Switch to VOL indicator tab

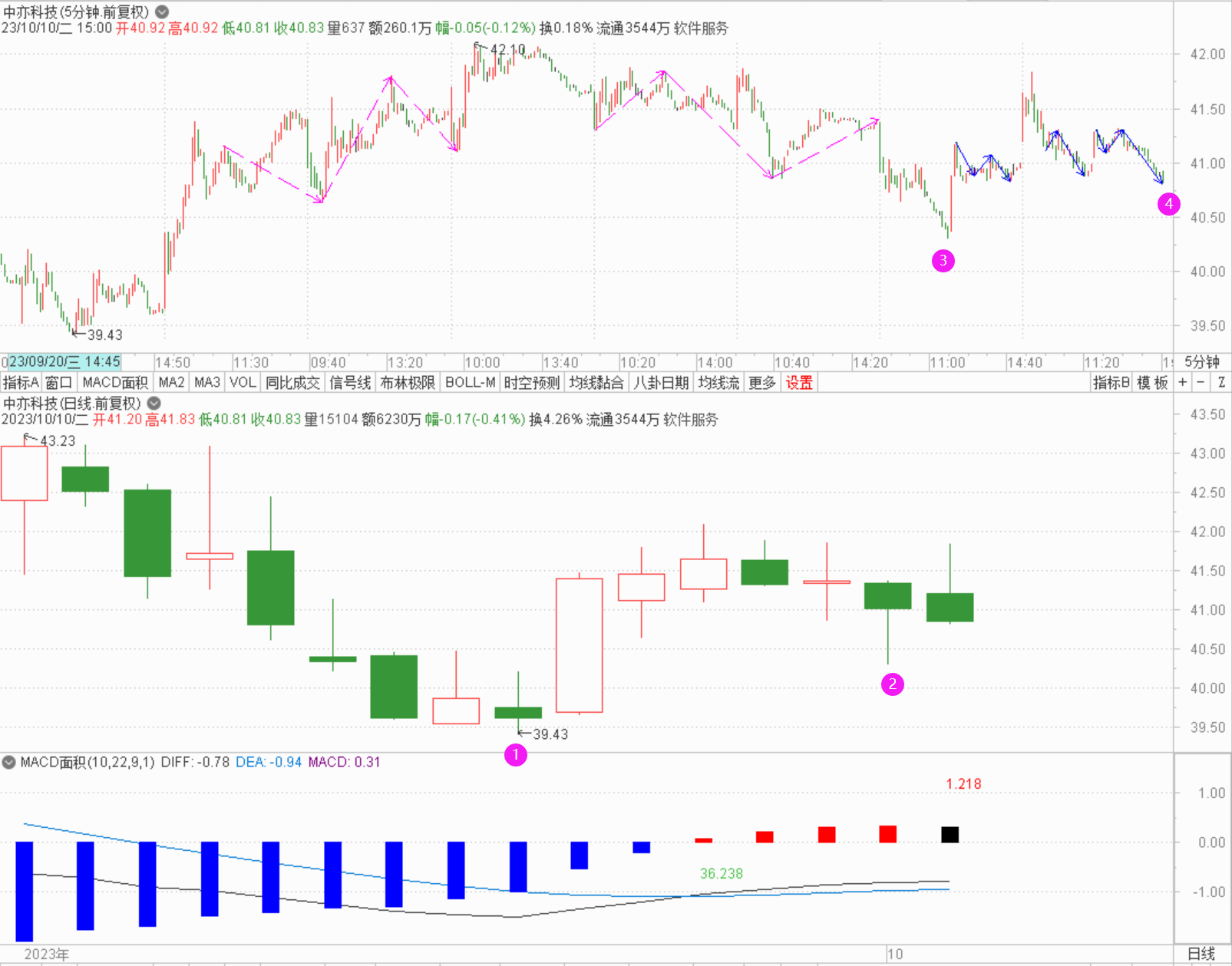coord(243,382)
